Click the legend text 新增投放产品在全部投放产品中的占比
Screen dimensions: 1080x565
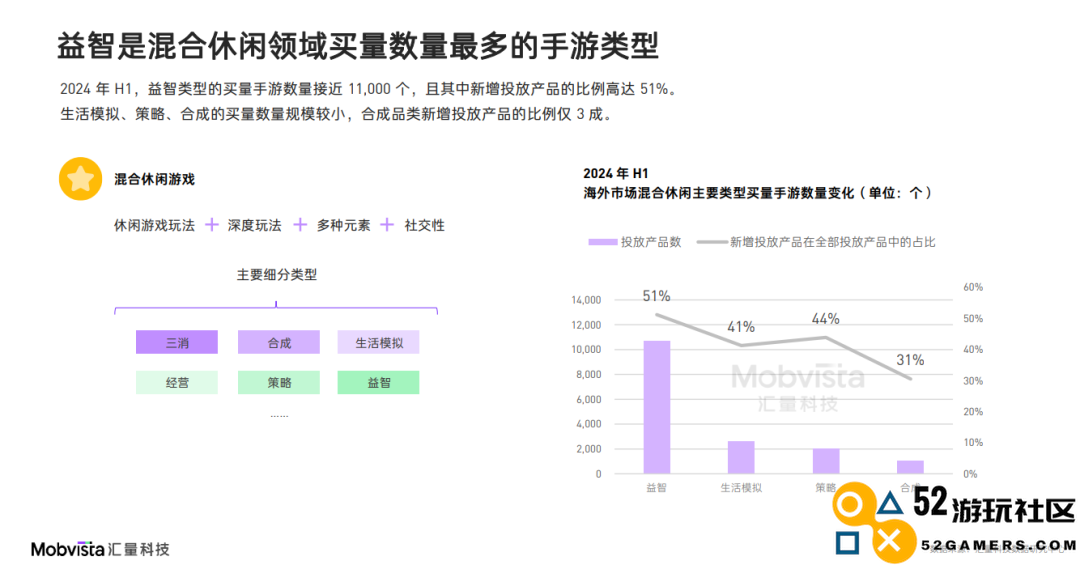click(833, 242)
